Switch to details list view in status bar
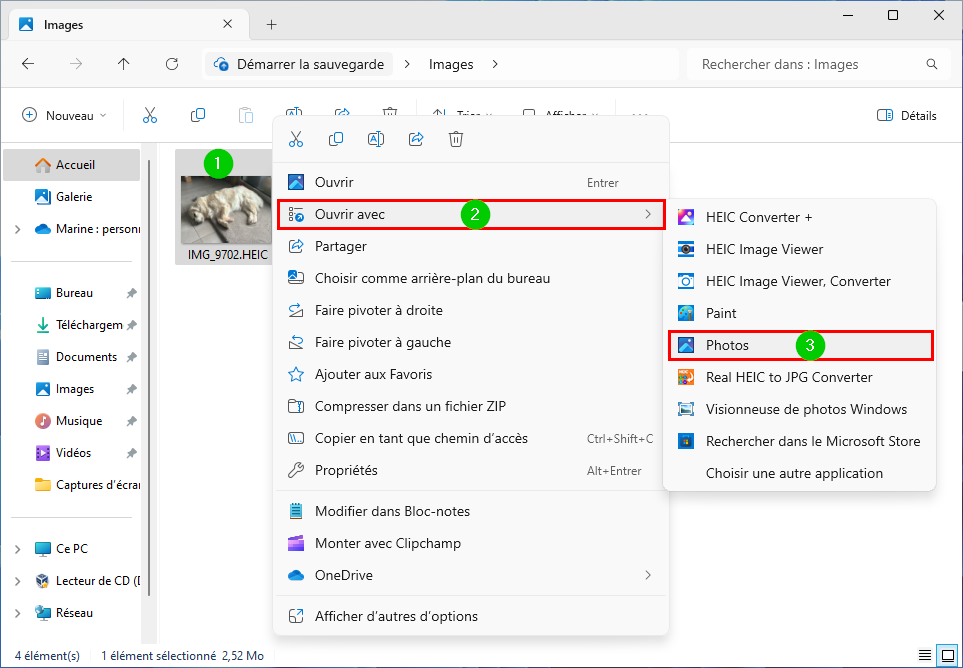This screenshot has width=963, height=668. click(x=925, y=655)
